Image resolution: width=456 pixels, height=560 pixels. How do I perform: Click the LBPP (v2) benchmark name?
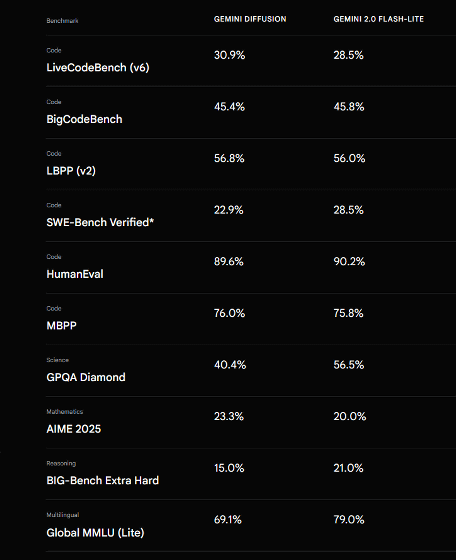71,171
